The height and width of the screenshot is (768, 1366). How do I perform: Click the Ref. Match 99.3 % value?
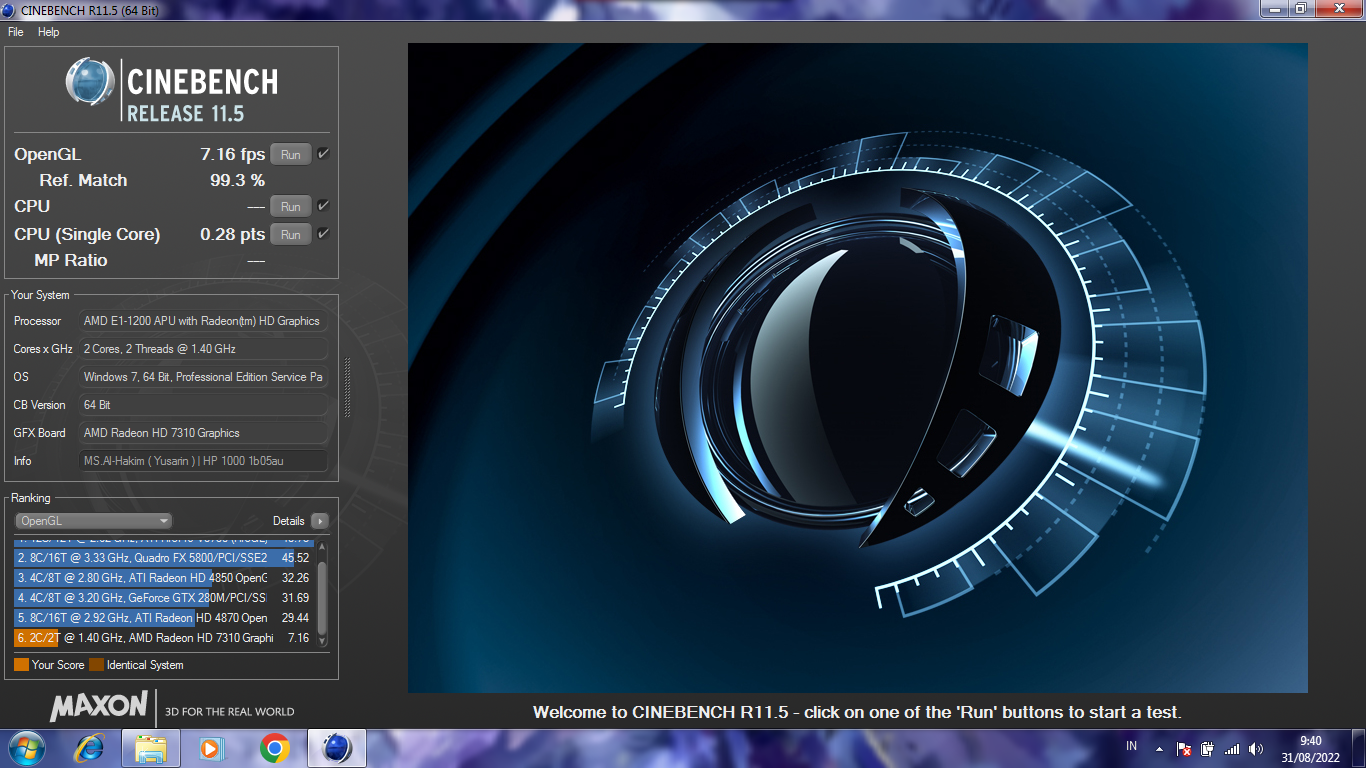click(237, 181)
